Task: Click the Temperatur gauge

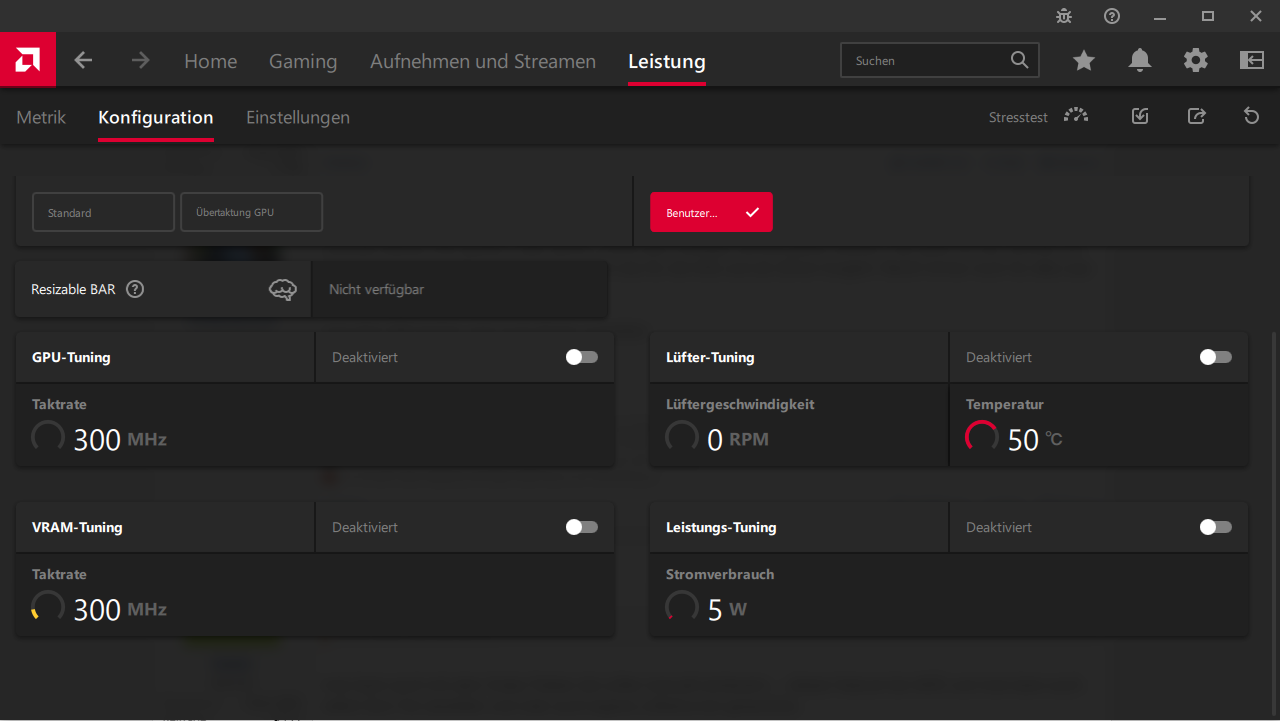Action: click(982, 437)
